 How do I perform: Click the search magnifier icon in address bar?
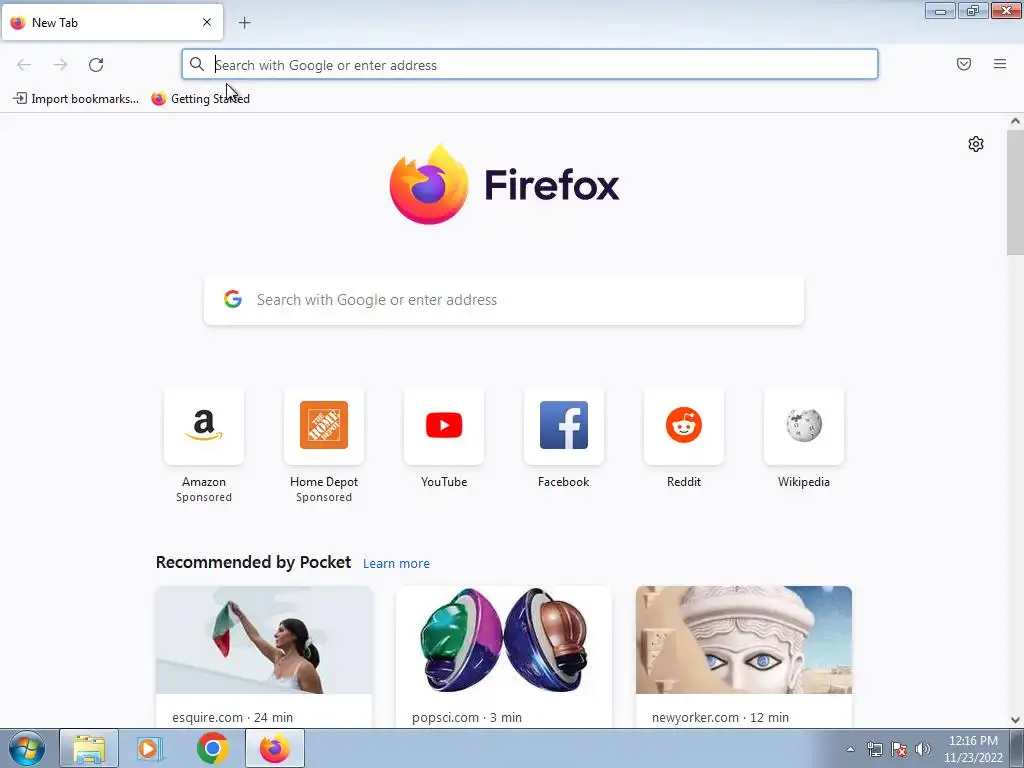[x=197, y=64]
